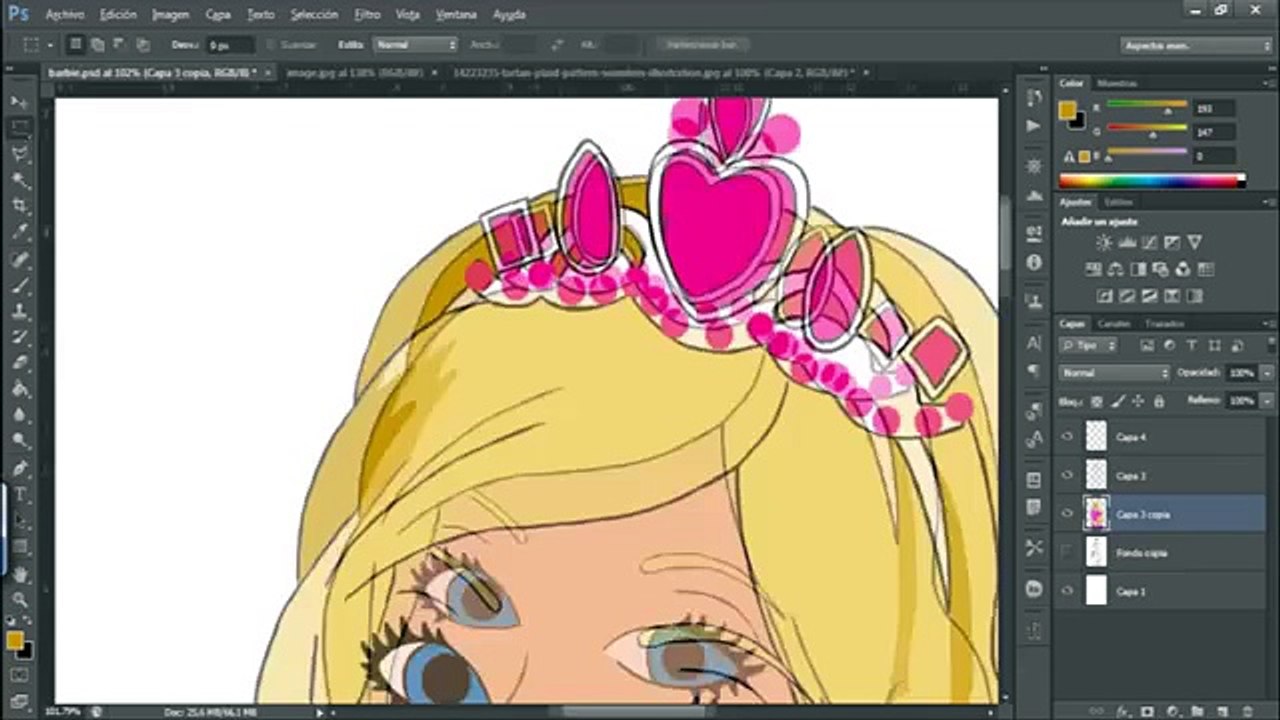Image resolution: width=1280 pixels, height=720 pixels.
Task: Select the Crop tool
Action: coord(19,206)
